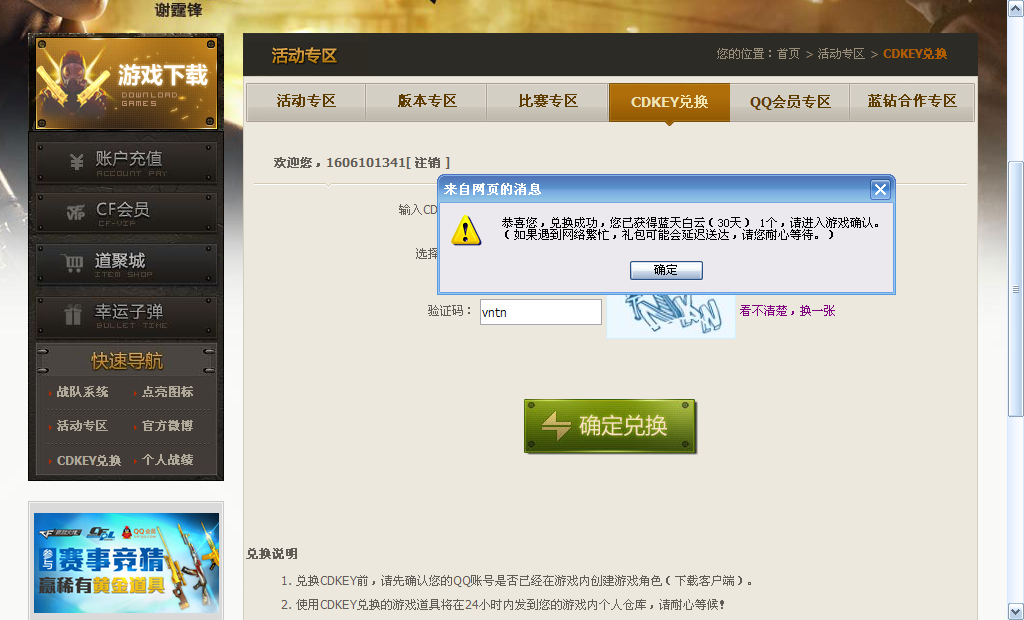Switch to the 活动专区 tab
This screenshot has width=1024, height=620.
pos(306,102)
